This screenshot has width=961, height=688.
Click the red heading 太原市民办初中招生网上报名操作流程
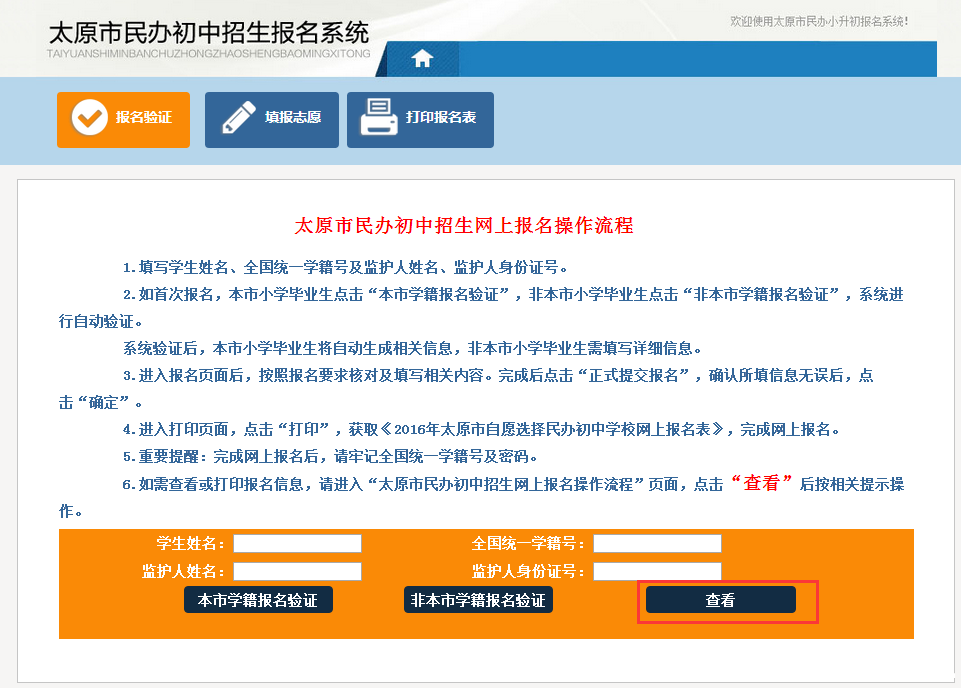(464, 225)
